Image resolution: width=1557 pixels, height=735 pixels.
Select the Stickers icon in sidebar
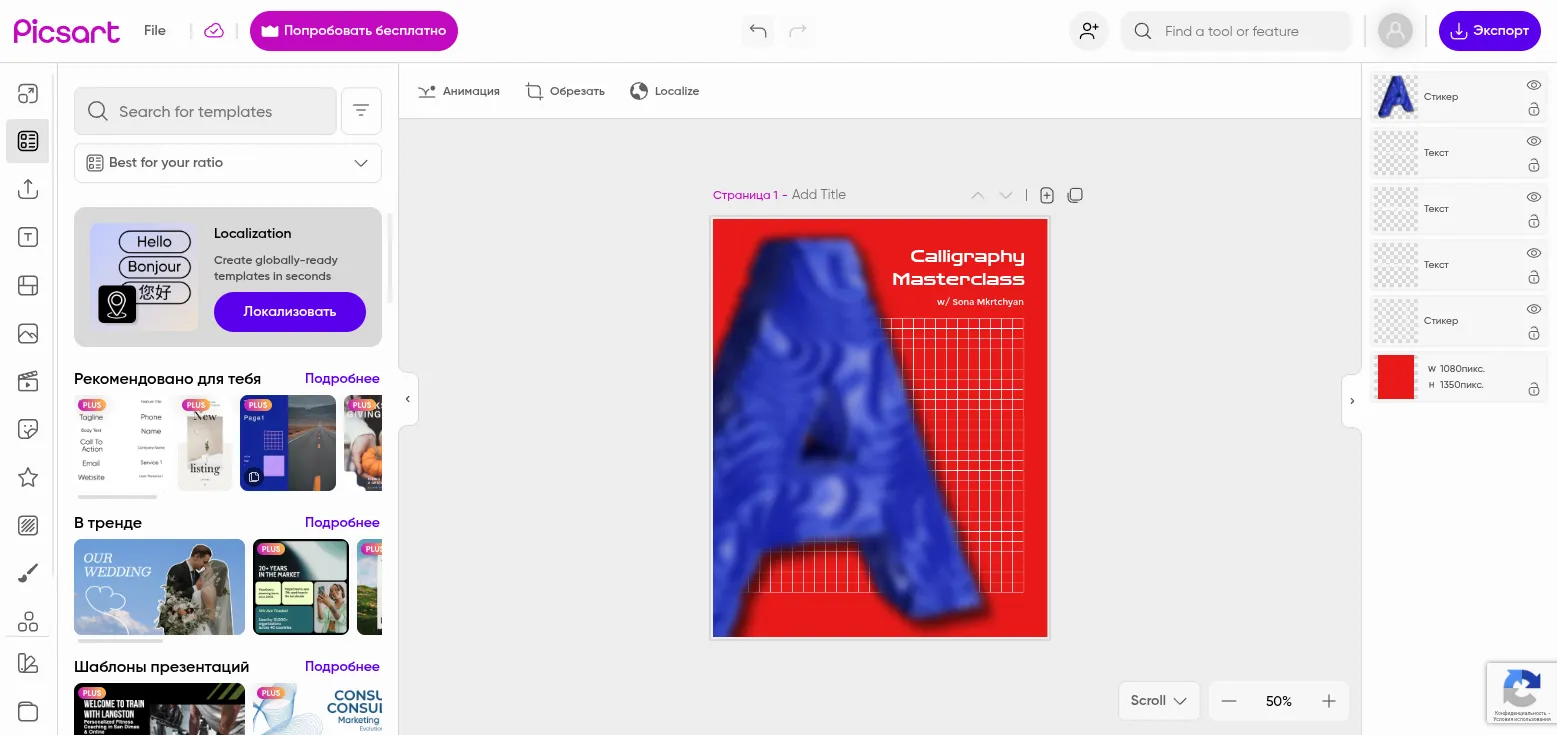coord(28,429)
